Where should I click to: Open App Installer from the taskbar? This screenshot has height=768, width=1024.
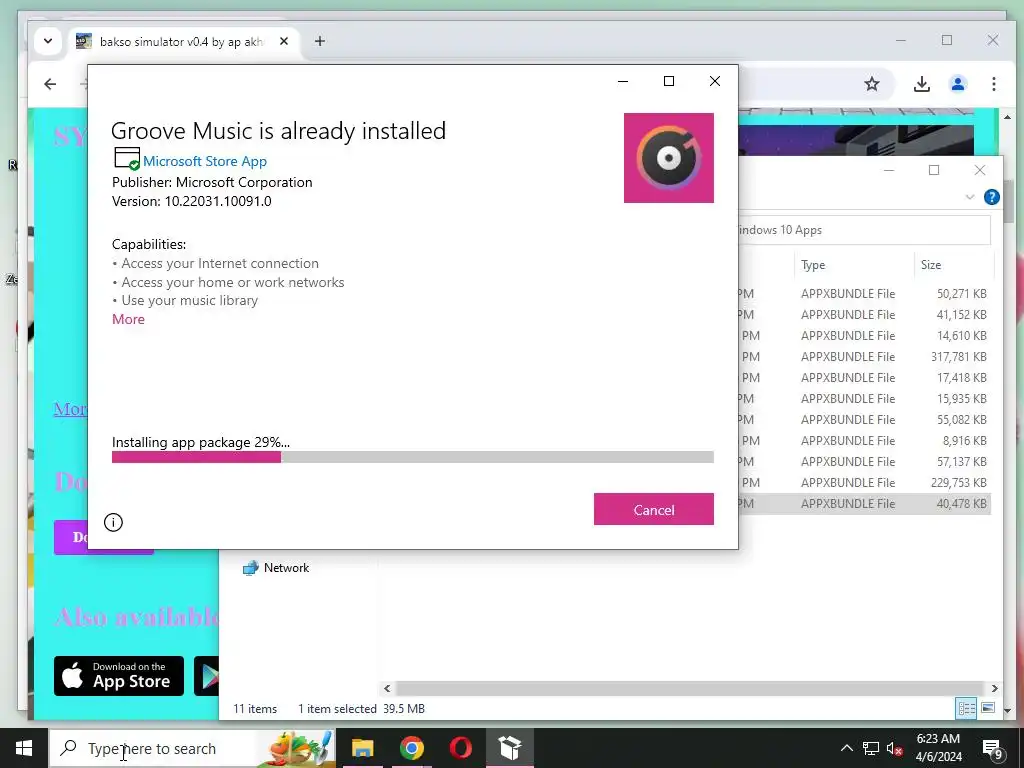coord(509,748)
